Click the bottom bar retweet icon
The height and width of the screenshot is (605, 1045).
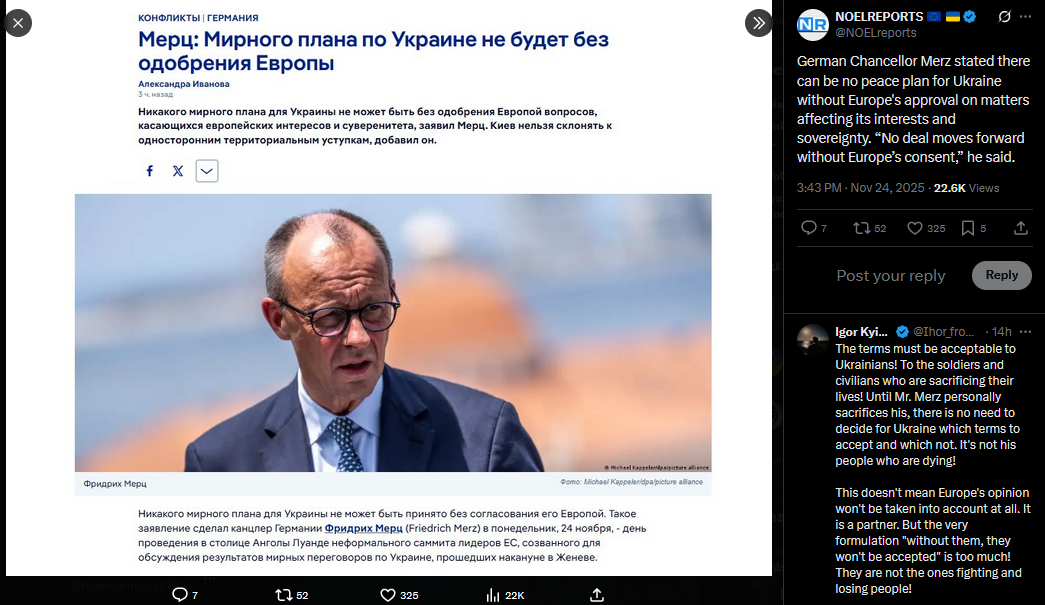coord(284,595)
